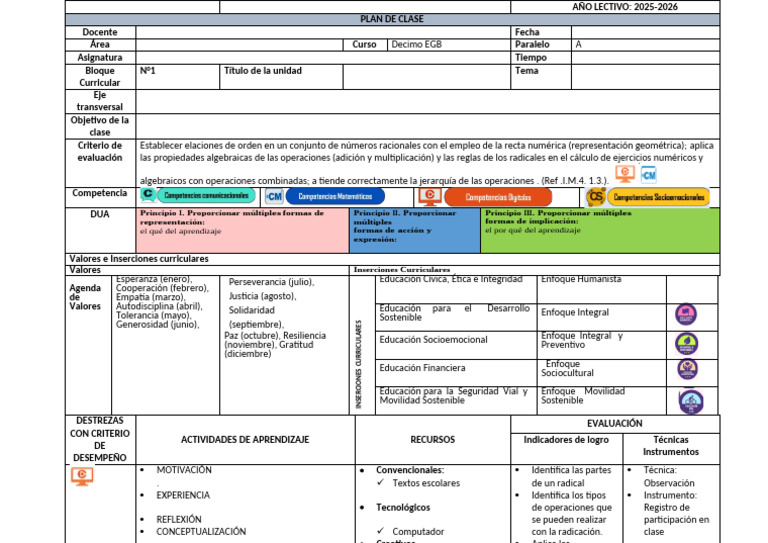Click the vertical INSERCIONES CURRICULARES label
768x543 pixels.
359,364
